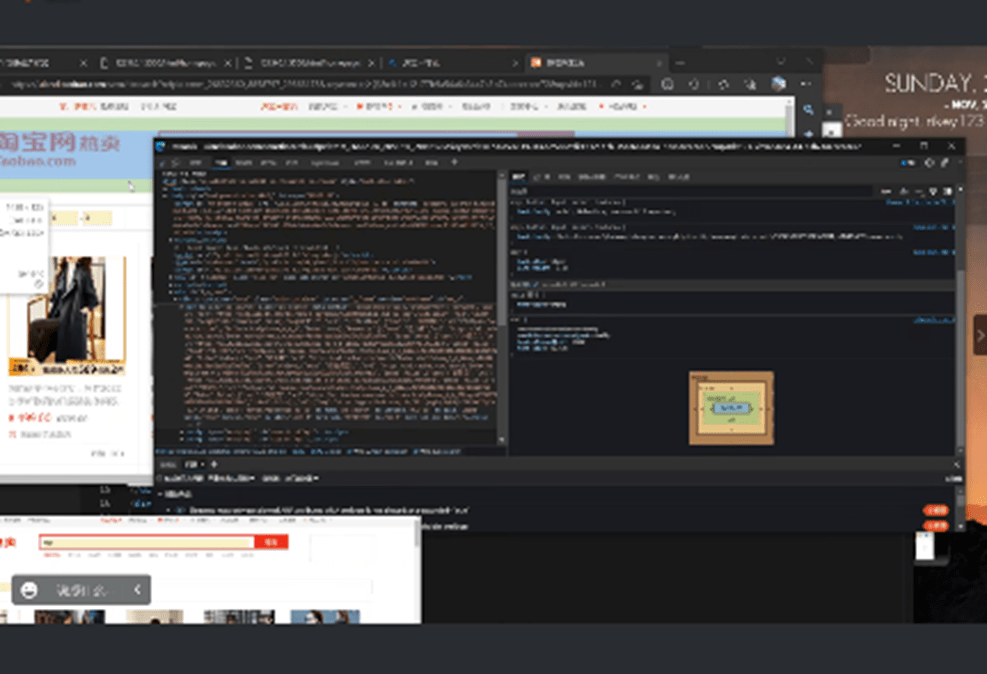Add a tool to the drawer plus icon
Screen dimensions: 987x674
pos(214,464)
